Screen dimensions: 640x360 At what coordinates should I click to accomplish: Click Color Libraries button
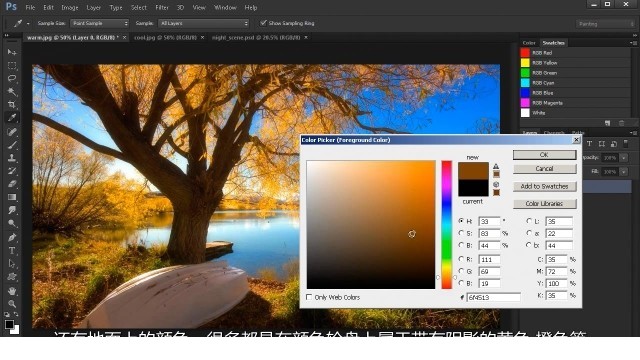(544, 203)
